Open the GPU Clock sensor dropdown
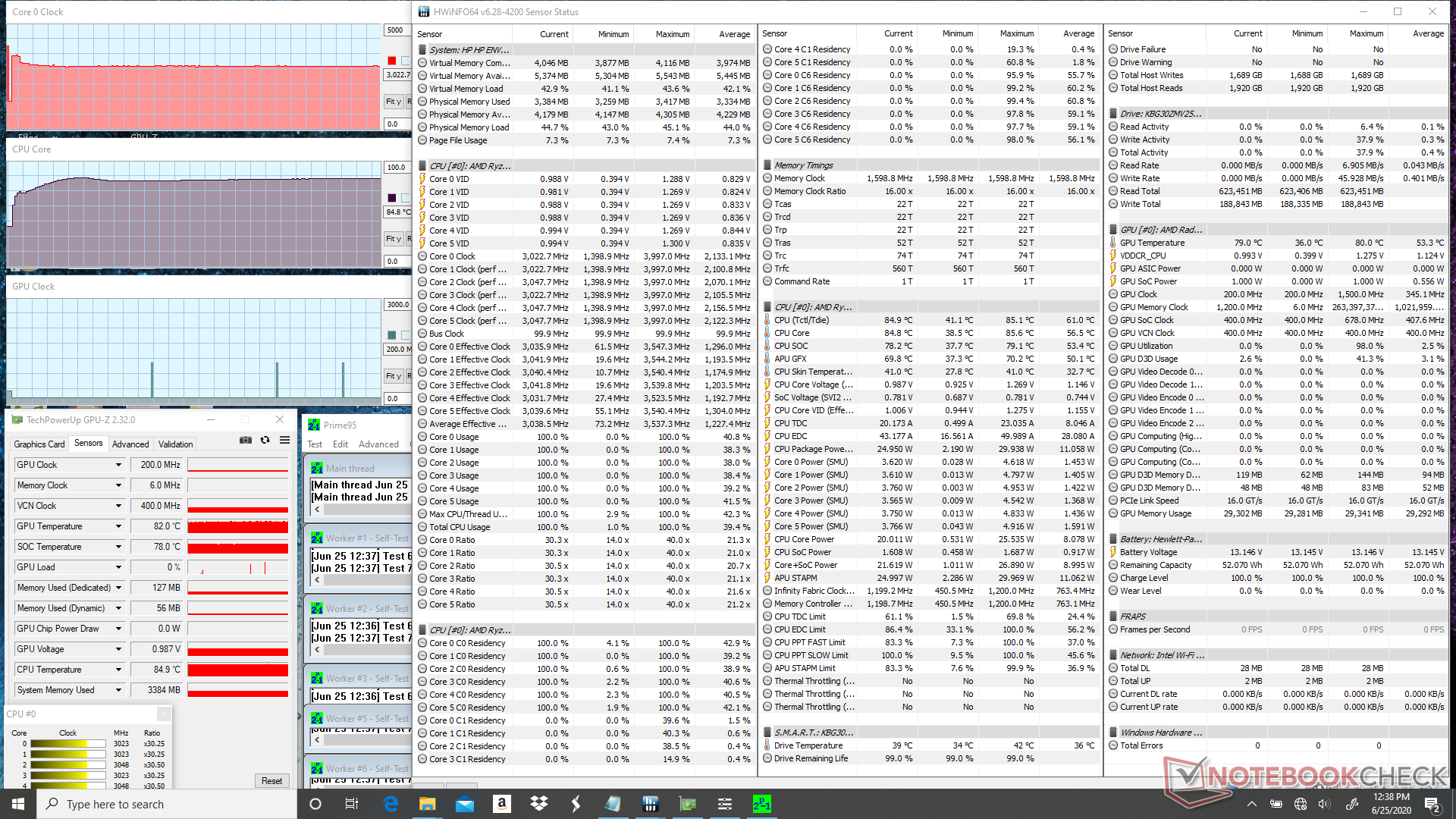This screenshot has height=819, width=1456. point(118,465)
